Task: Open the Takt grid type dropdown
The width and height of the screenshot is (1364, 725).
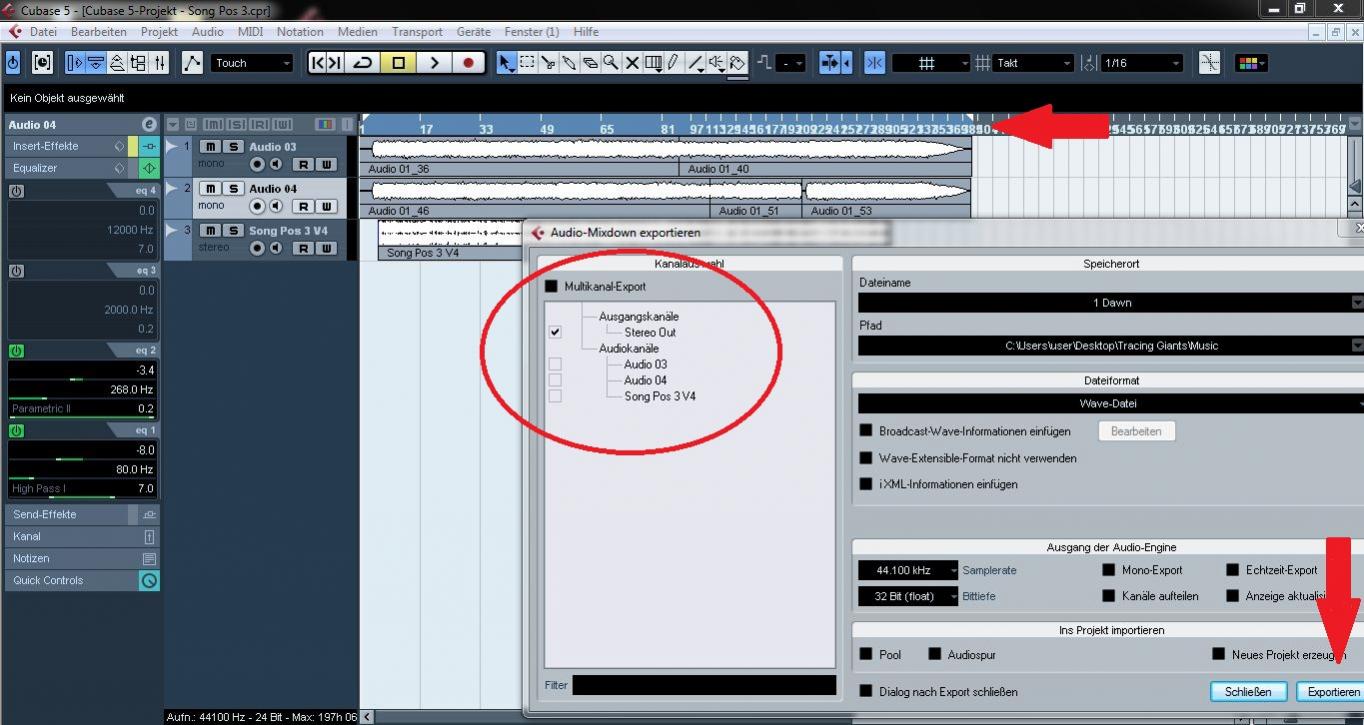Action: coord(1034,63)
